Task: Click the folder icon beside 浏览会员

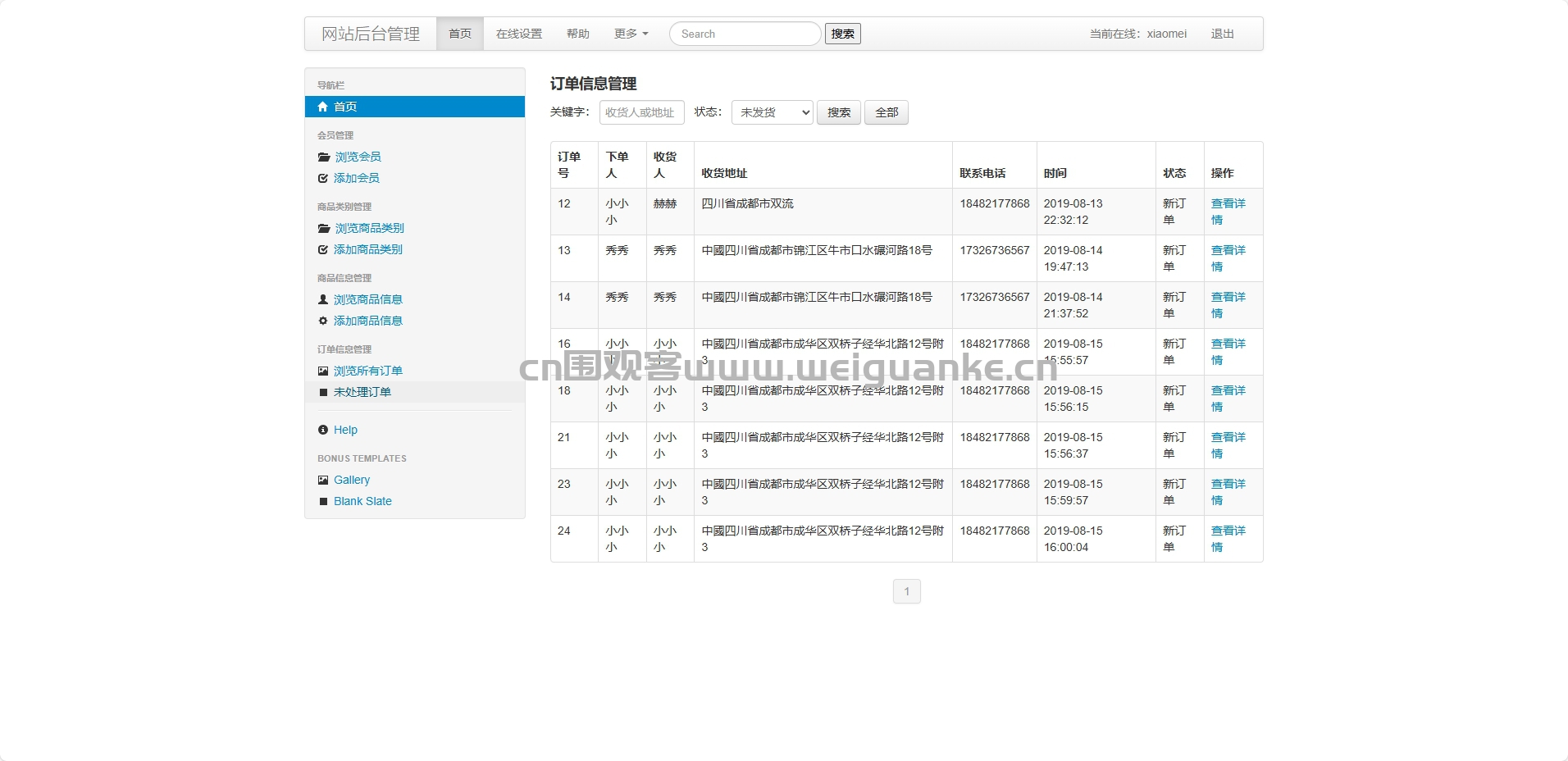Action: (x=324, y=157)
